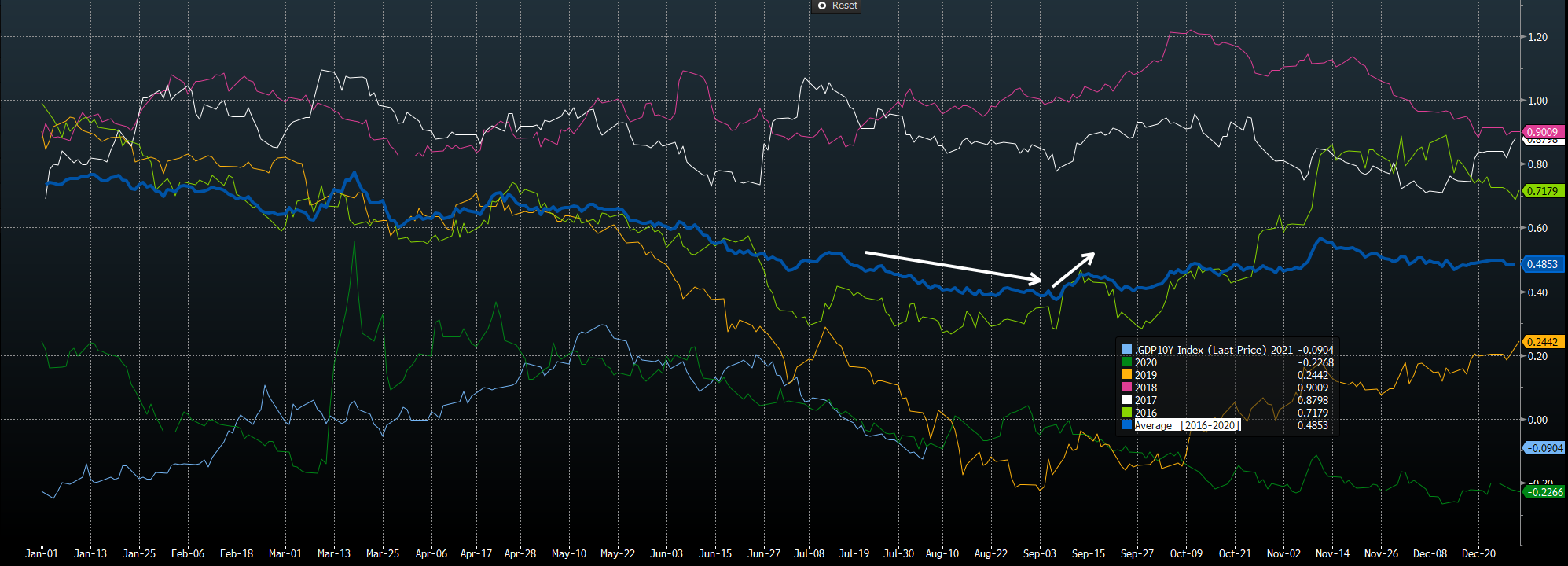Click the 1.20 y-axis label
The height and width of the screenshot is (566, 1568).
coord(1537,37)
